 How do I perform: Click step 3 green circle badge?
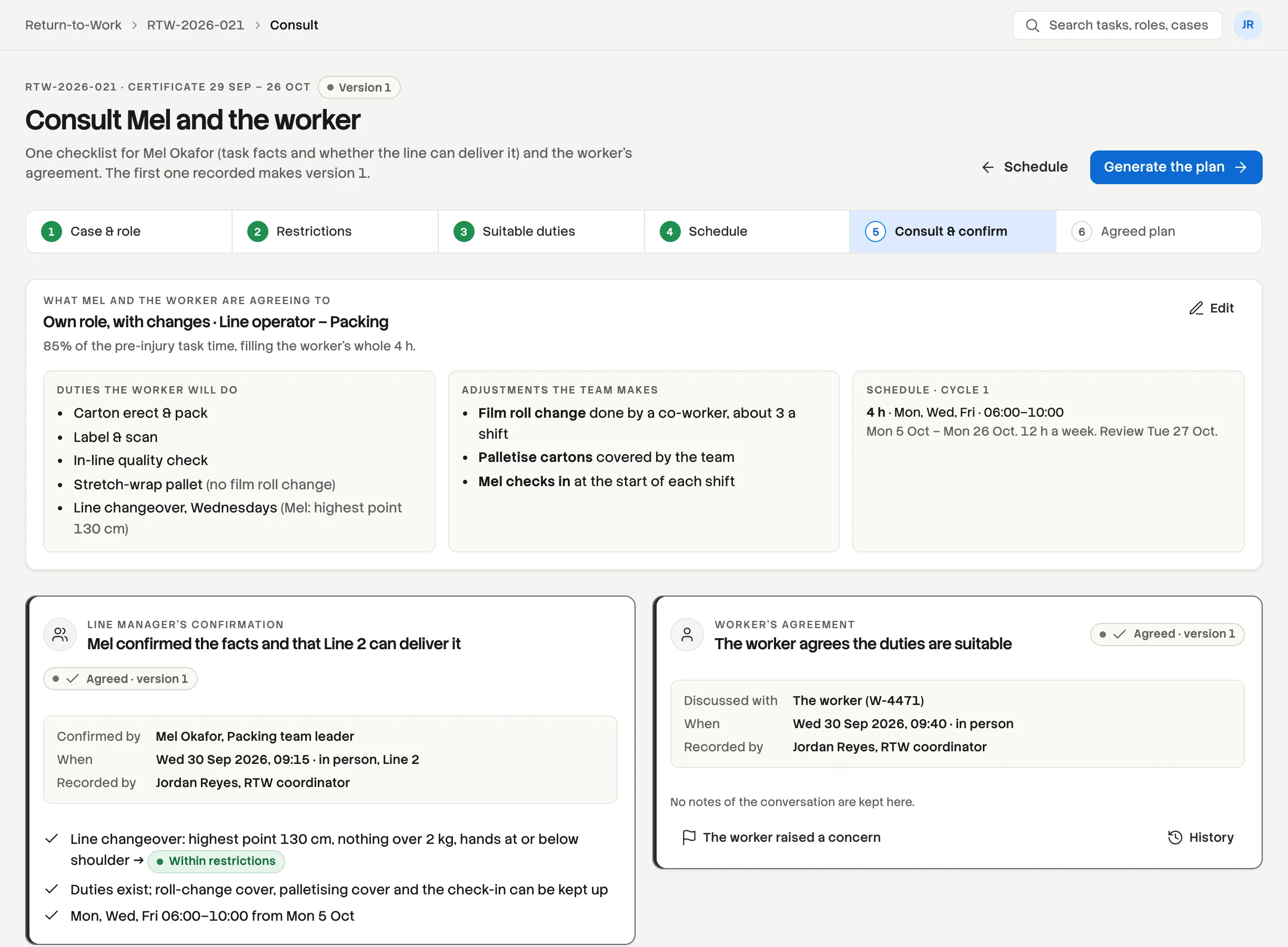pyautogui.click(x=464, y=231)
